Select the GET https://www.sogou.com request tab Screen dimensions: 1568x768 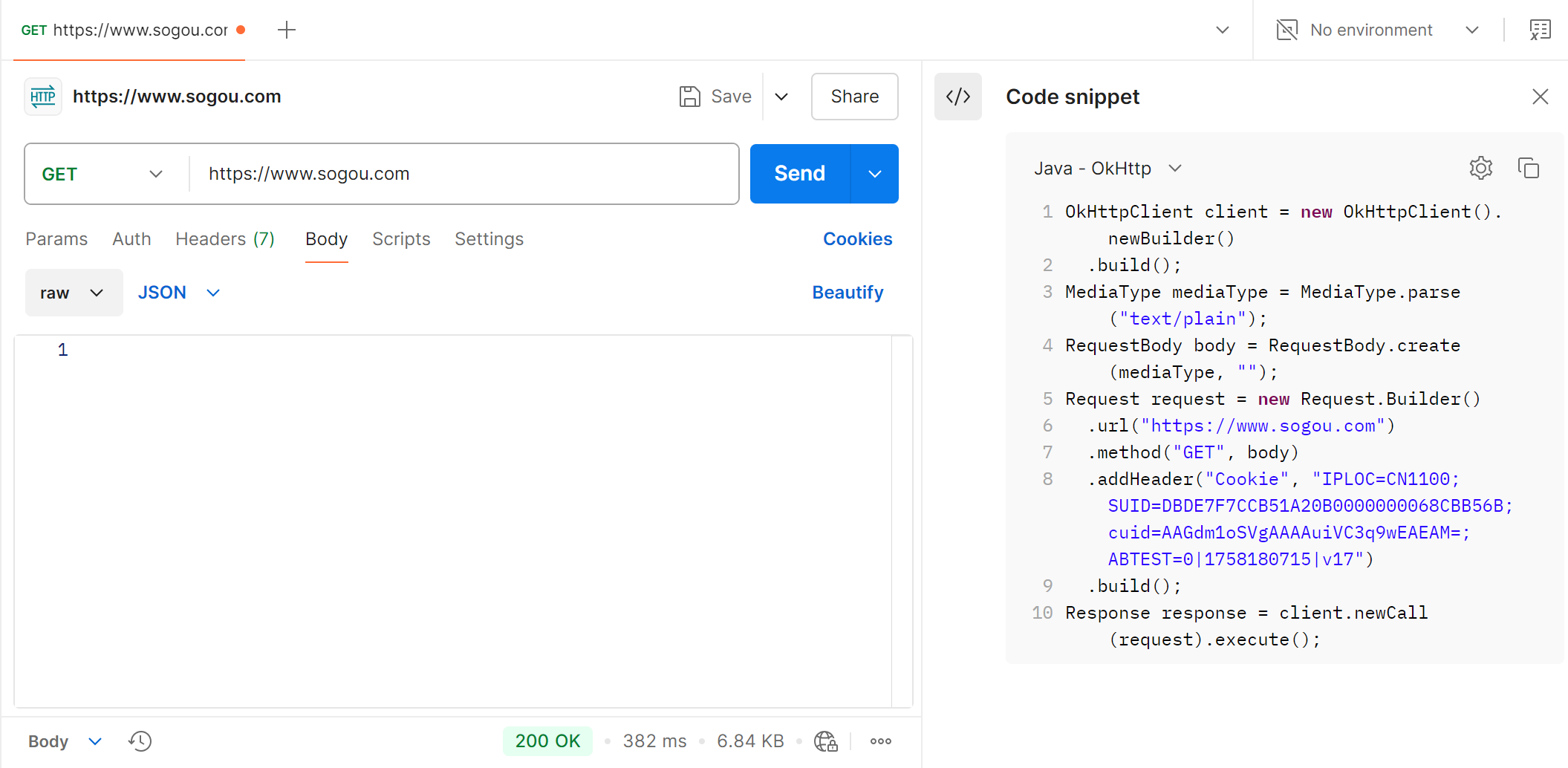tap(129, 30)
